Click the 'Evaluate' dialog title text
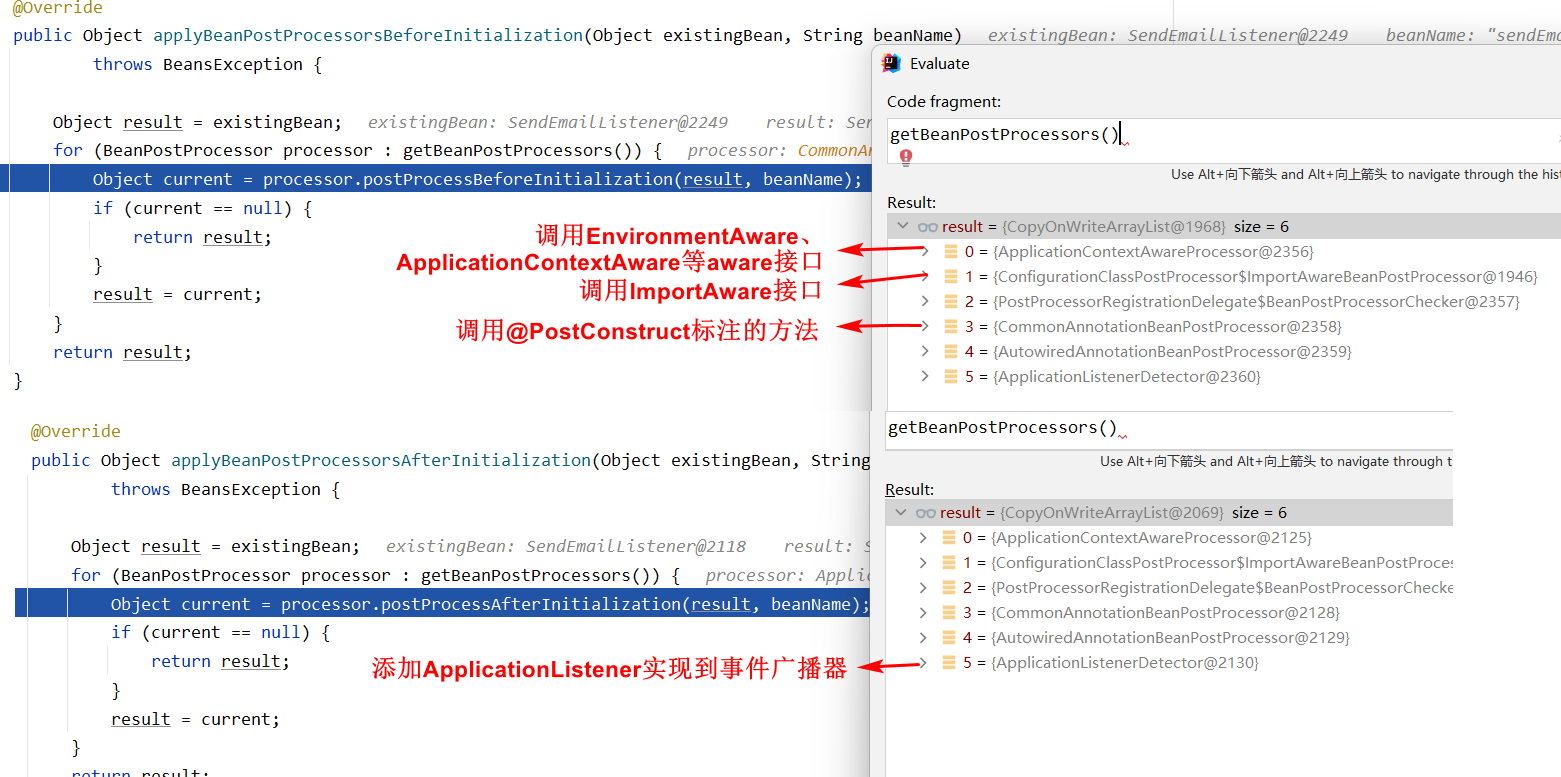Image resolution: width=1561 pixels, height=777 pixels. coord(939,63)
